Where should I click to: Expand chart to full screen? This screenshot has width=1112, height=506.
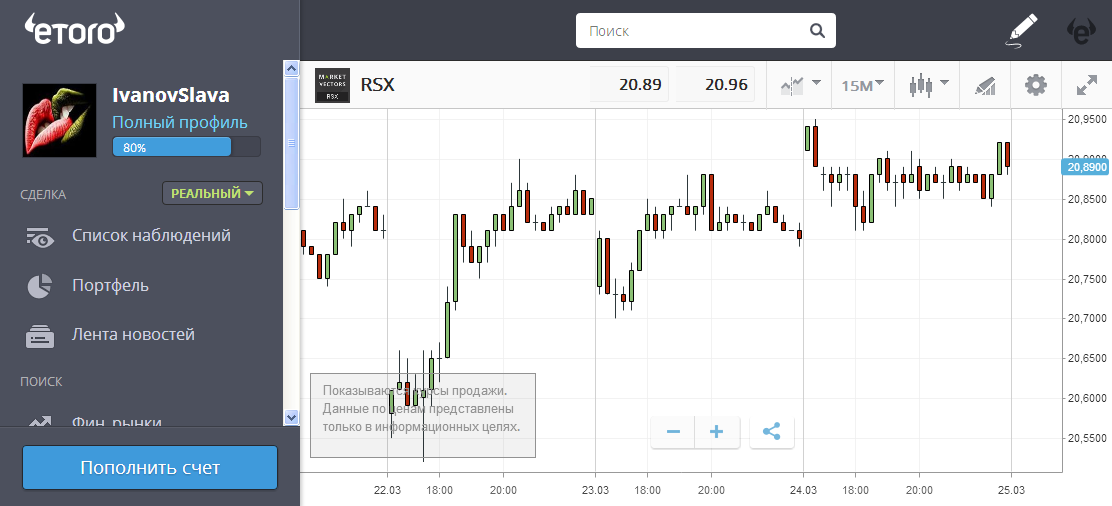click(1087, 86)
